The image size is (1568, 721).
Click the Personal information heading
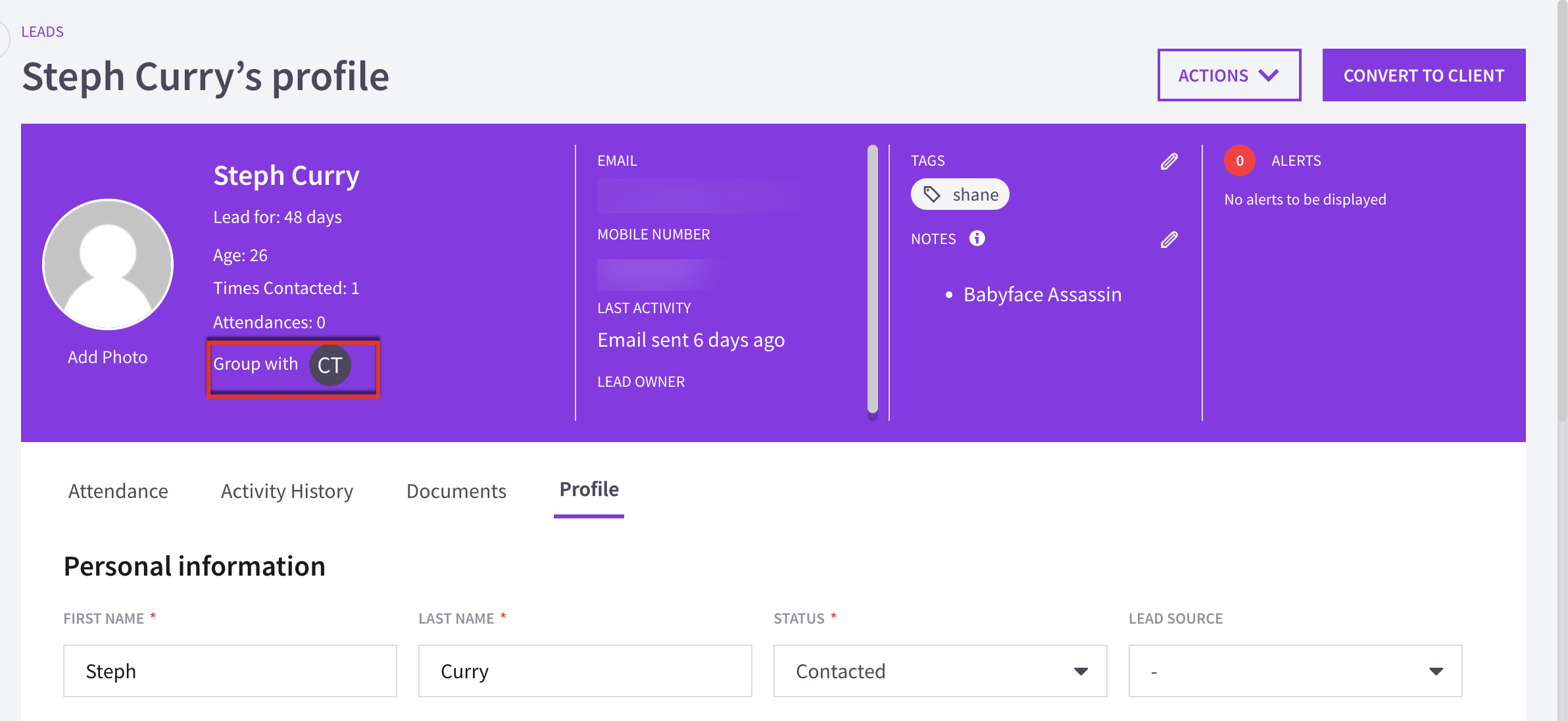pyautogui.click(x=194, y=566)
